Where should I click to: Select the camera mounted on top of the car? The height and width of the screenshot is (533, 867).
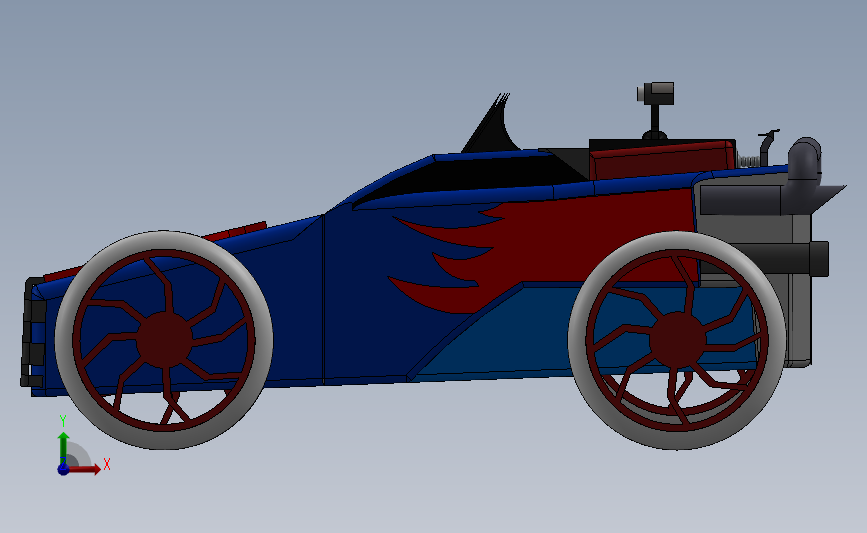656,93
